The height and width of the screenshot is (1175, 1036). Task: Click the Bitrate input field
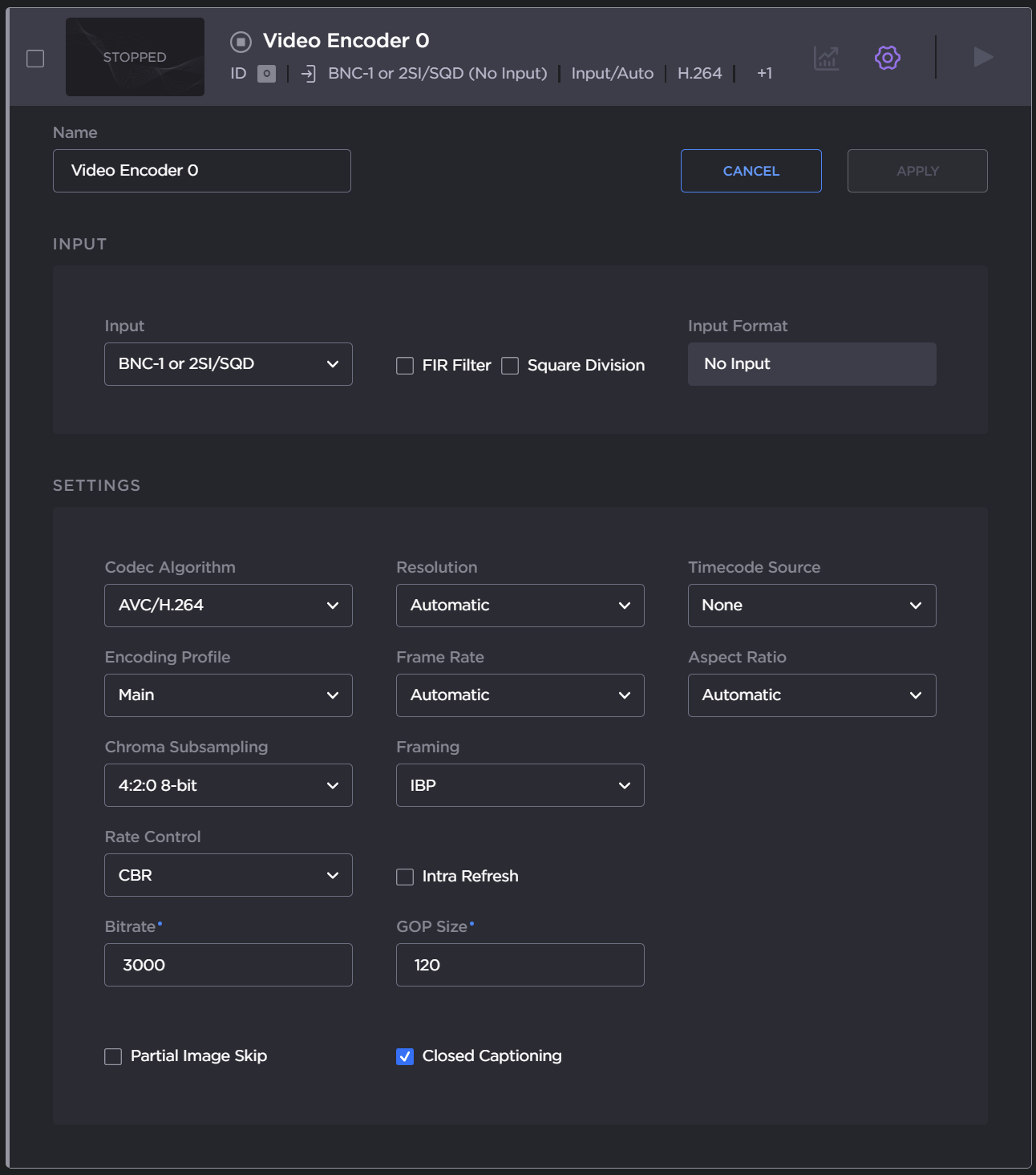coord(228,965)
